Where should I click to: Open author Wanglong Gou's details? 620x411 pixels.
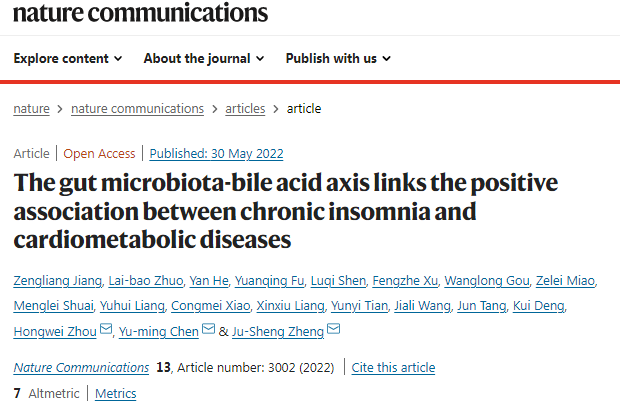[x=487, y=281]
